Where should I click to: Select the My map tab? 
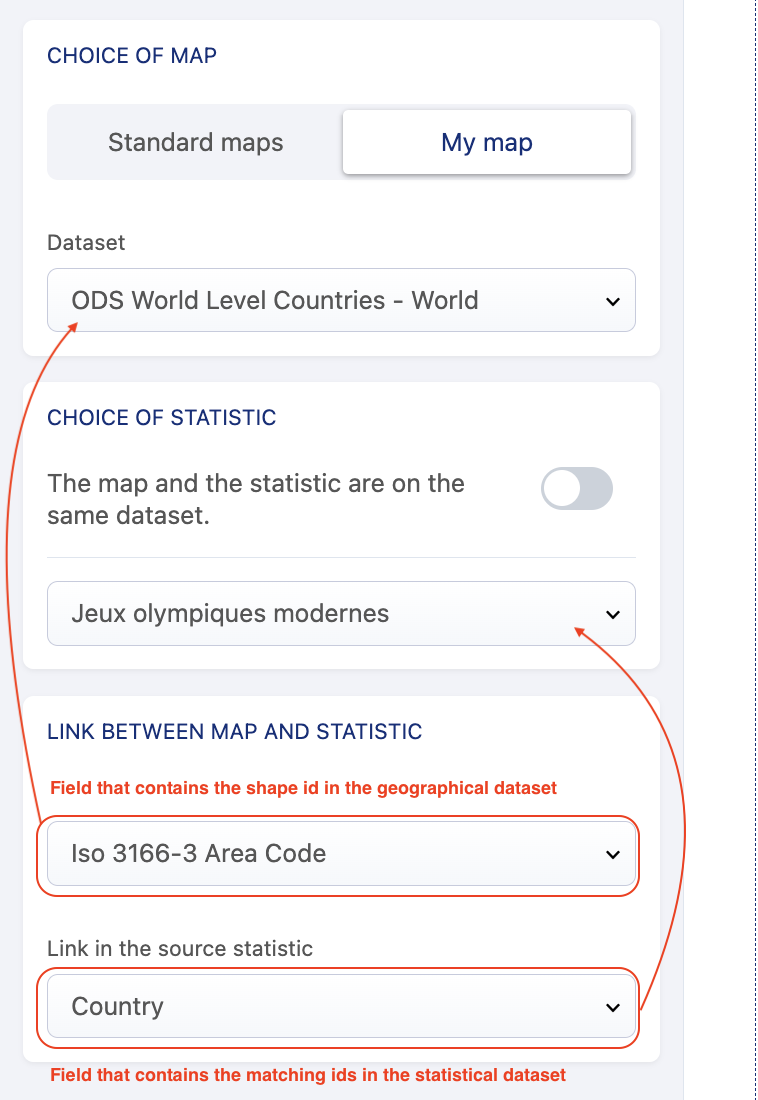pos(487,142)
